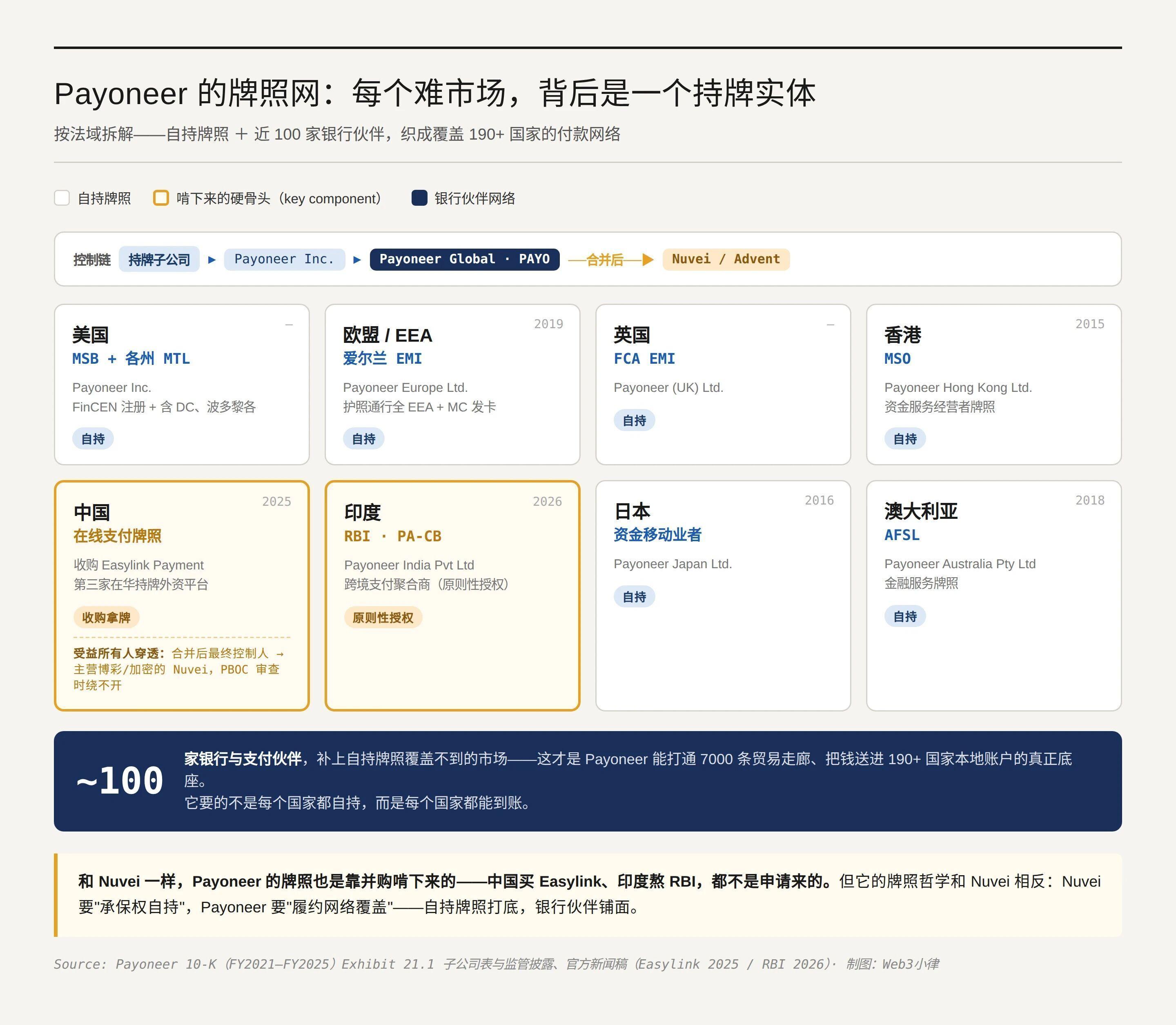The height and width of the screenshot is (1025, 1176).
Task: Click the white 自持牌照 legend swatch
Action: point(62,198)
